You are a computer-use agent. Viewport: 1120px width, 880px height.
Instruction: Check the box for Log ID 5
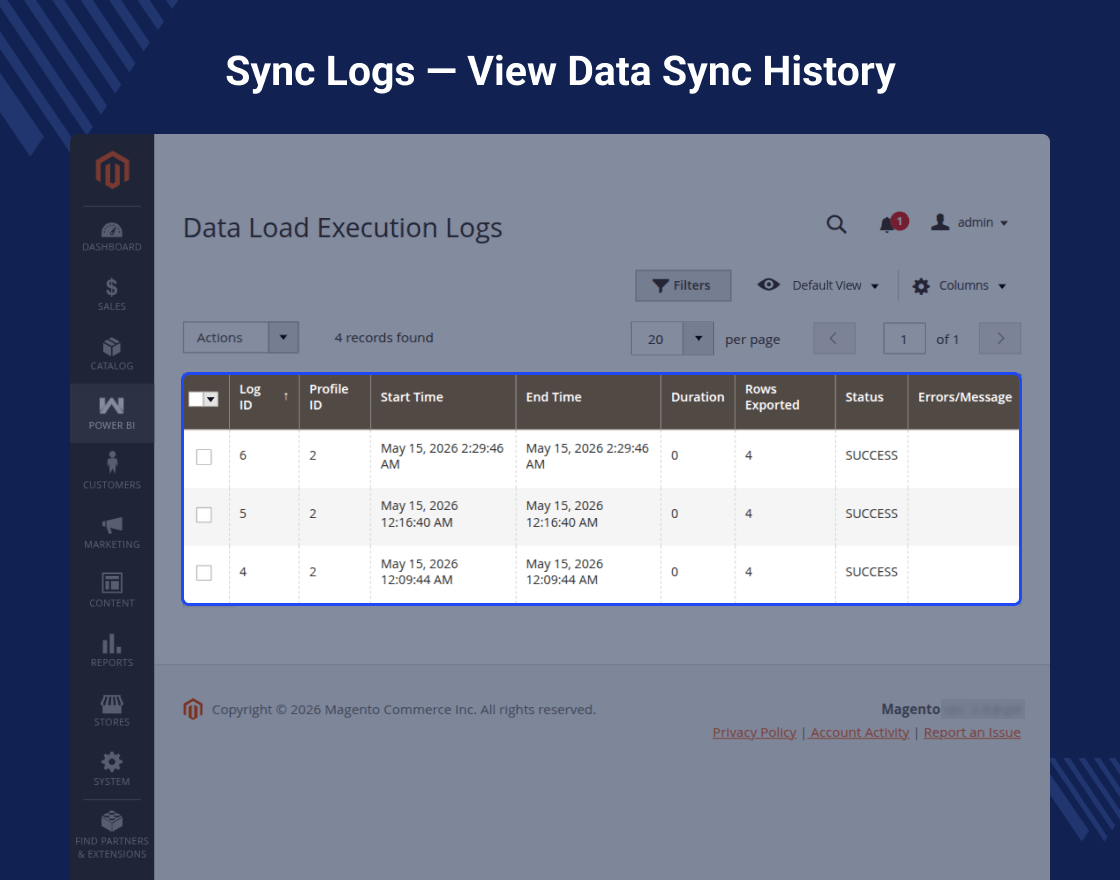[x=204, y=514]
